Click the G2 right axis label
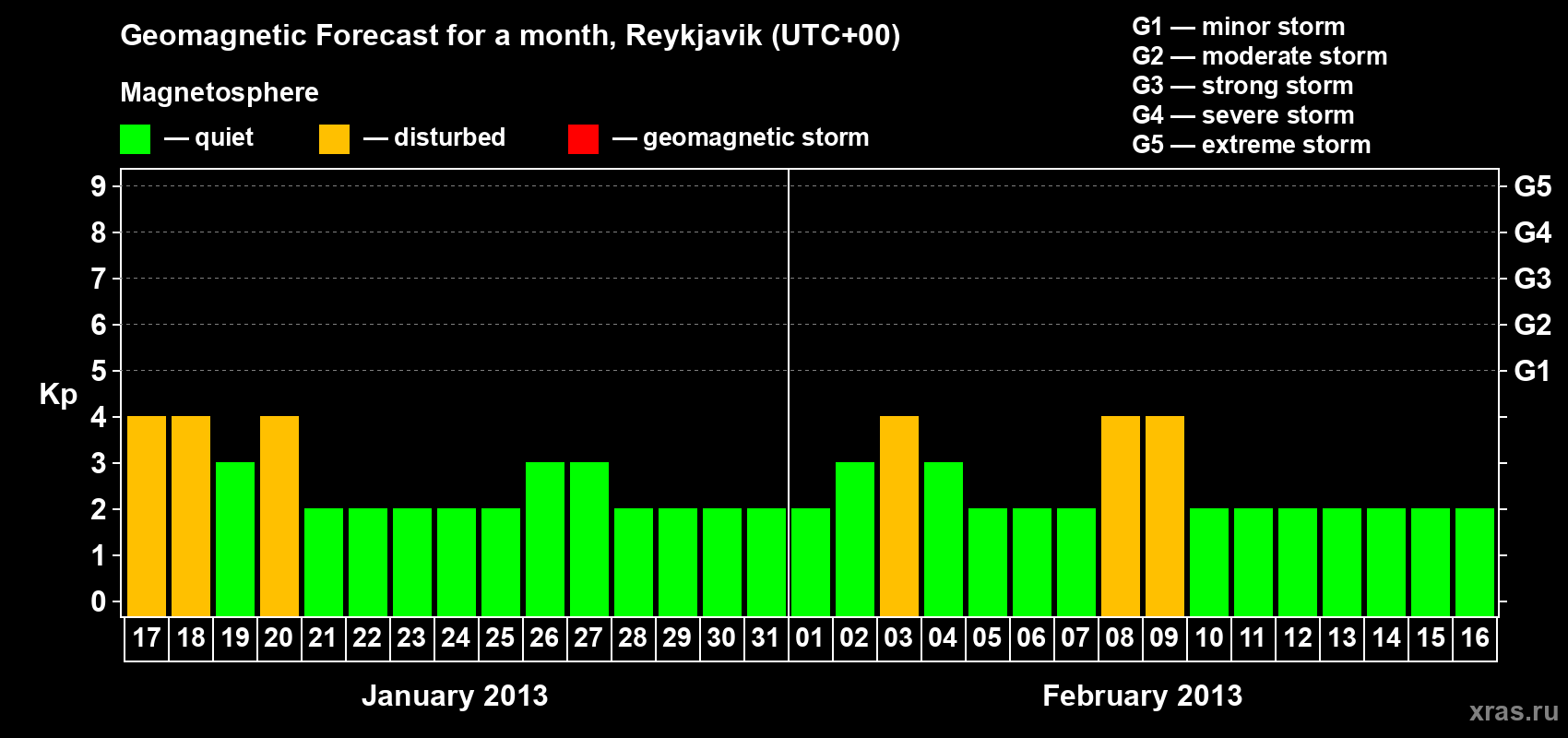 point(1533,325)
